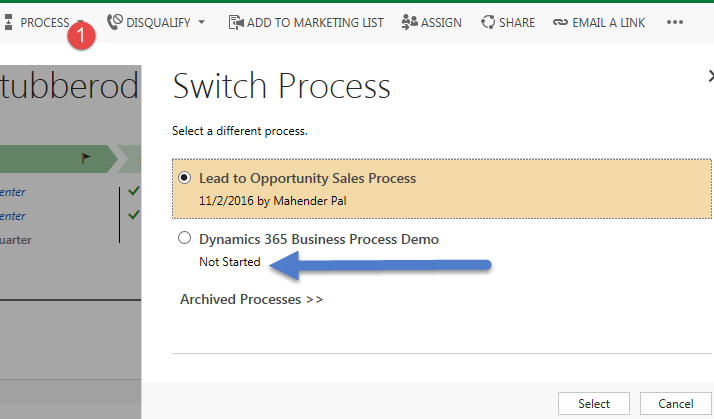Expand the Archived Processes section

point(251,299)
